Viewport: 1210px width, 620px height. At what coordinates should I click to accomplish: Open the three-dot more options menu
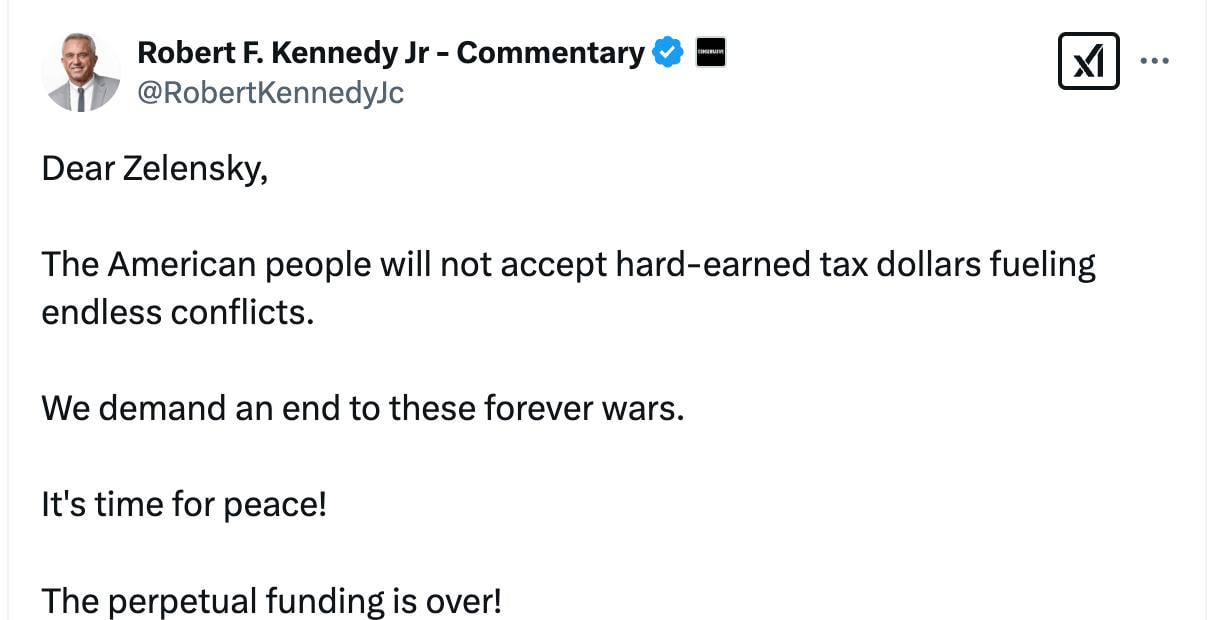pos(1154,61)
